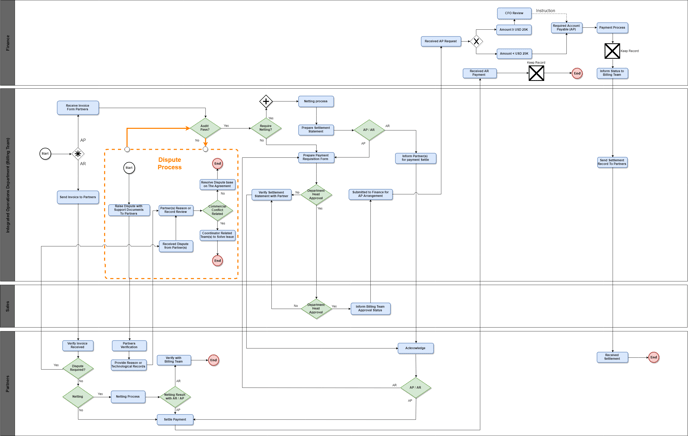This screenshot has width=688, height=436.
Task: Select Department Head Approval diamond in Sales lane
Action: point(316,308)
